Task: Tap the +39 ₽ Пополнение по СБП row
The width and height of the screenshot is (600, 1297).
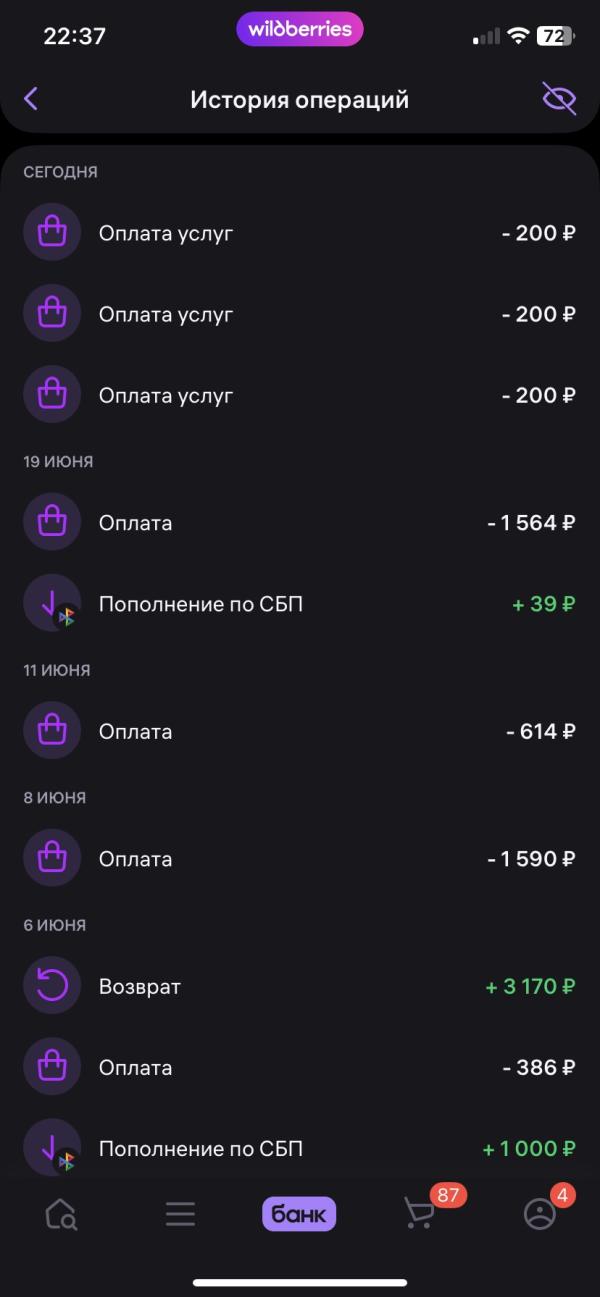Action: click(x=300, y=604)
